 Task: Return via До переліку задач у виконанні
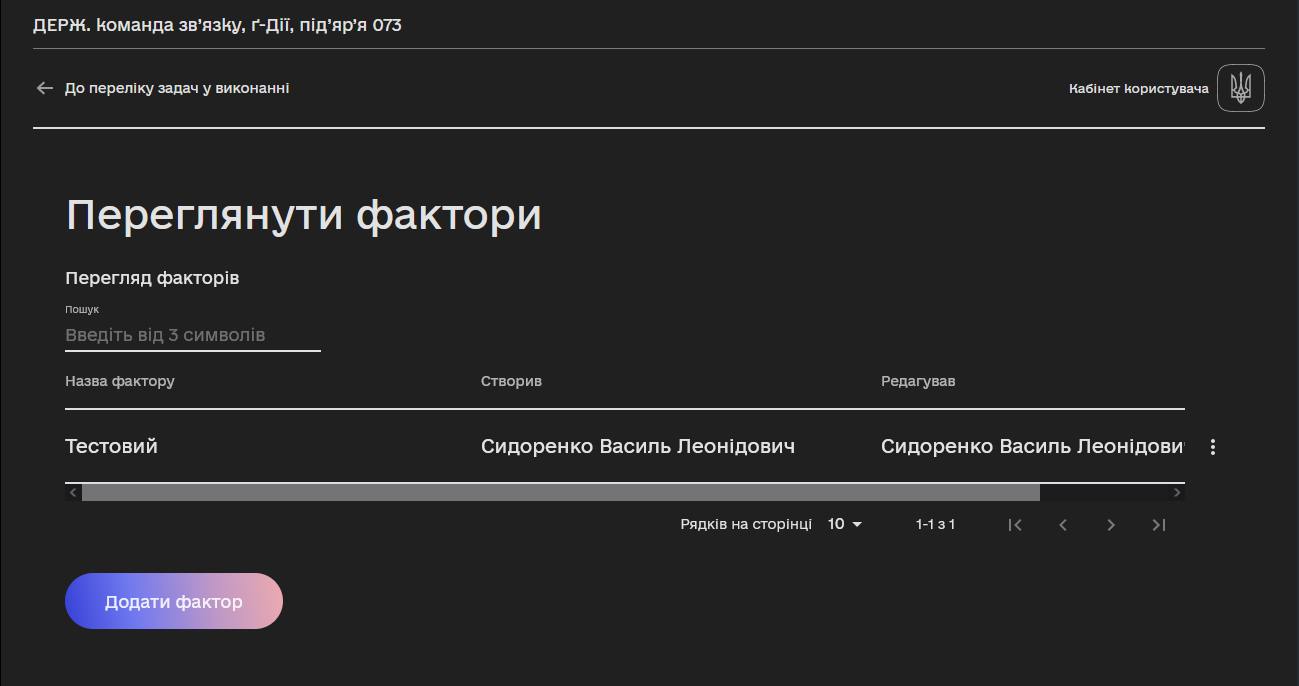177,88
